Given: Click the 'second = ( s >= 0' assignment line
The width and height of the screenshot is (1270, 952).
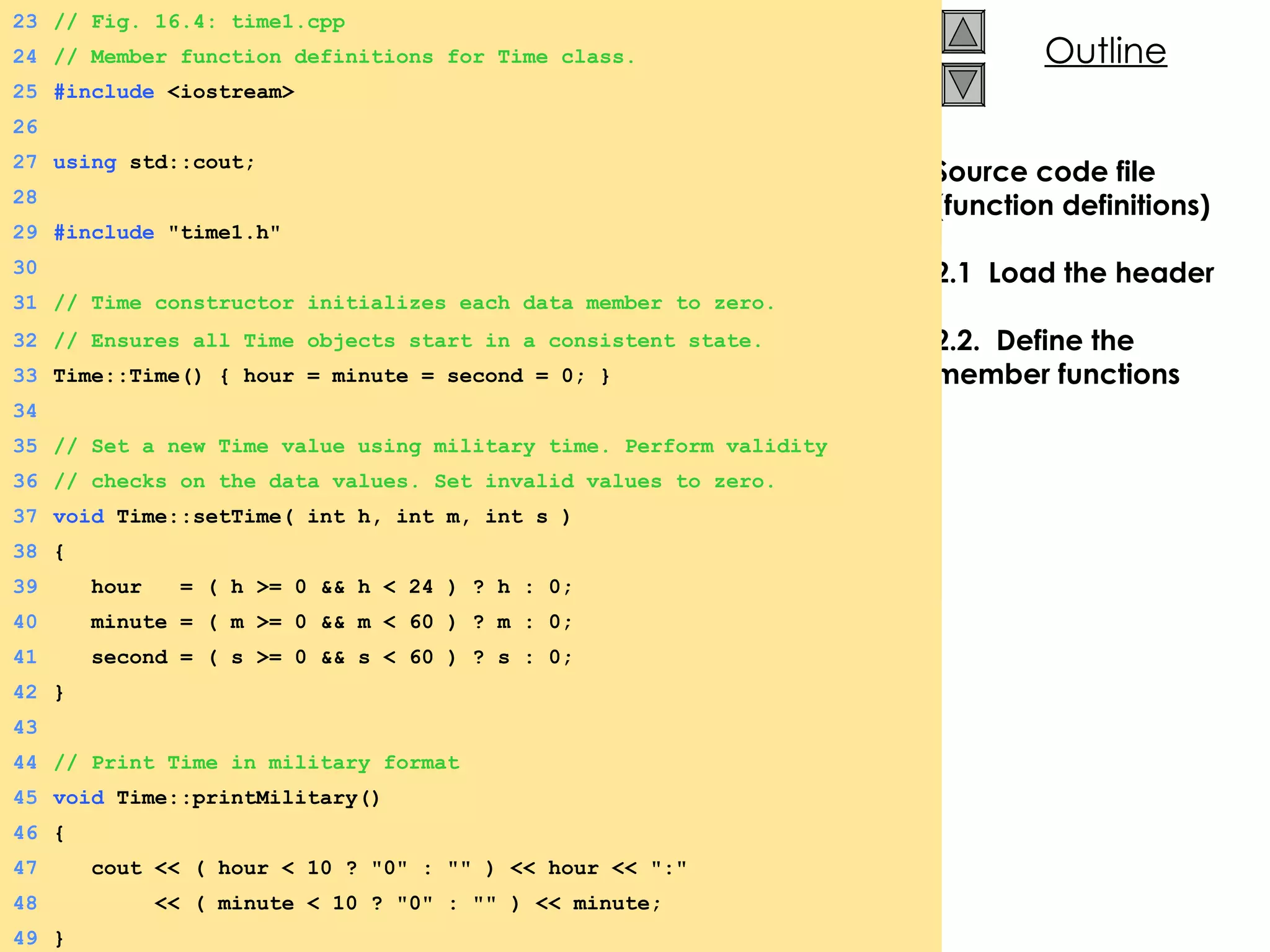Looking at the screenshot, I should (x=331, y=658).
